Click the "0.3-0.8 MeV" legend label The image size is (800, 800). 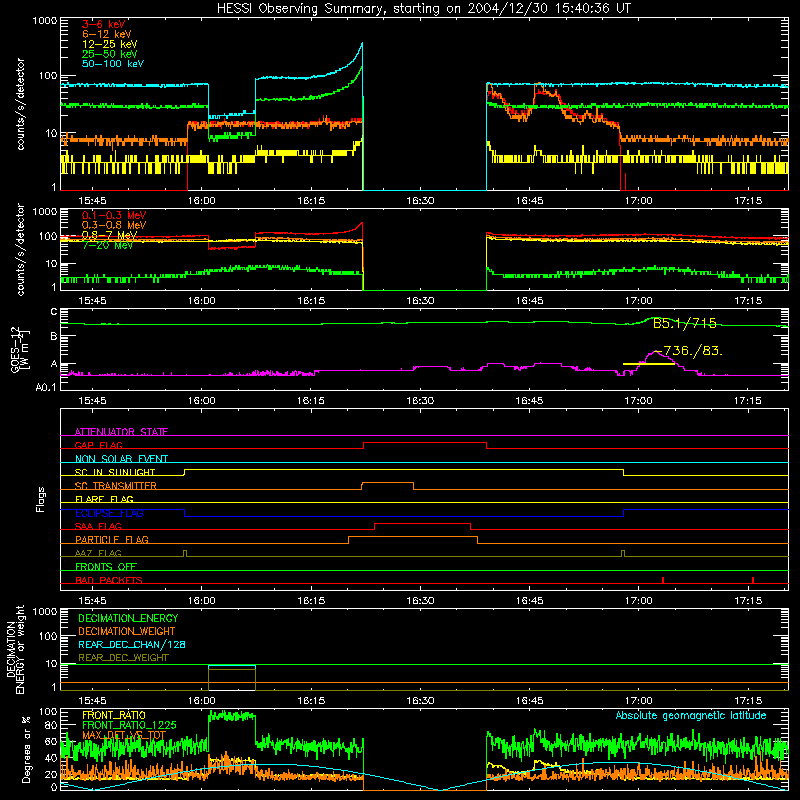[114, 225]
